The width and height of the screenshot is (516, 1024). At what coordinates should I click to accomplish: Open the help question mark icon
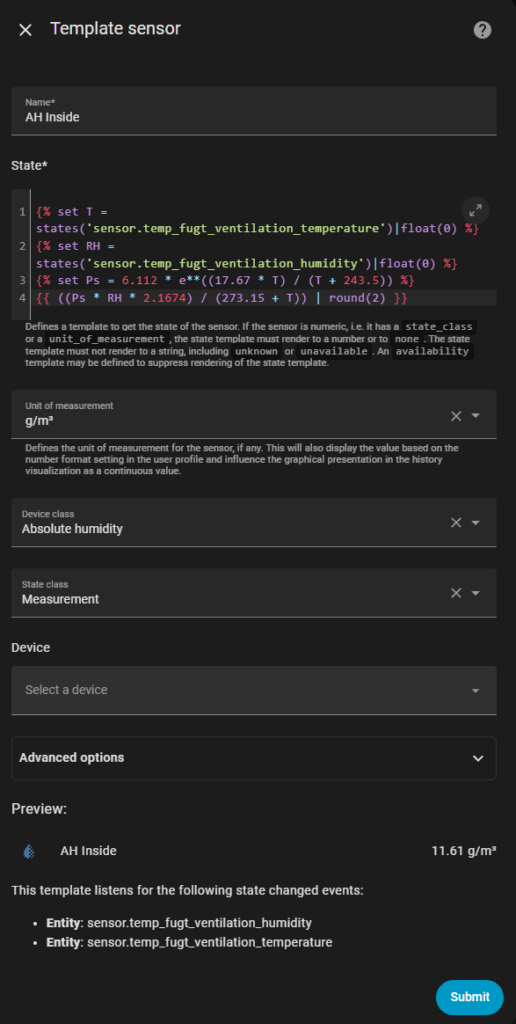(482, 30)
